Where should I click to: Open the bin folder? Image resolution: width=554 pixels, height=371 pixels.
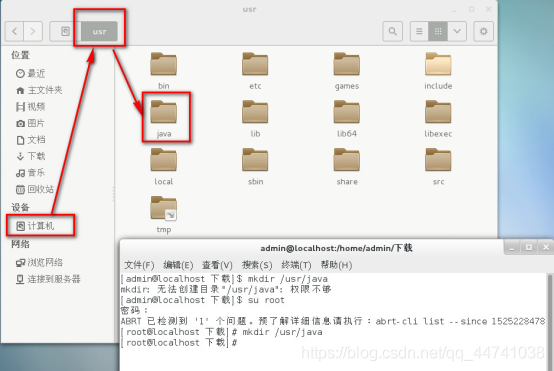point(164,70)
